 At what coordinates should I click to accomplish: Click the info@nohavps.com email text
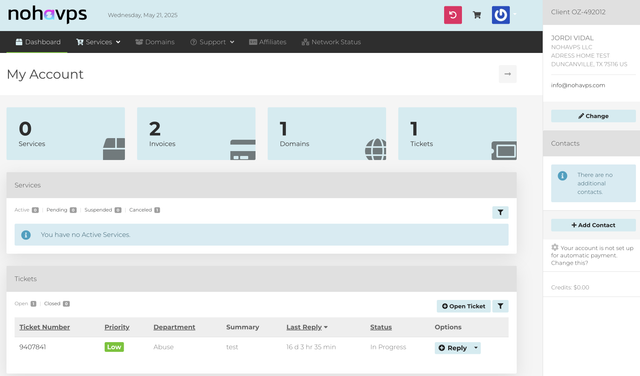click(x=578, y=85)
